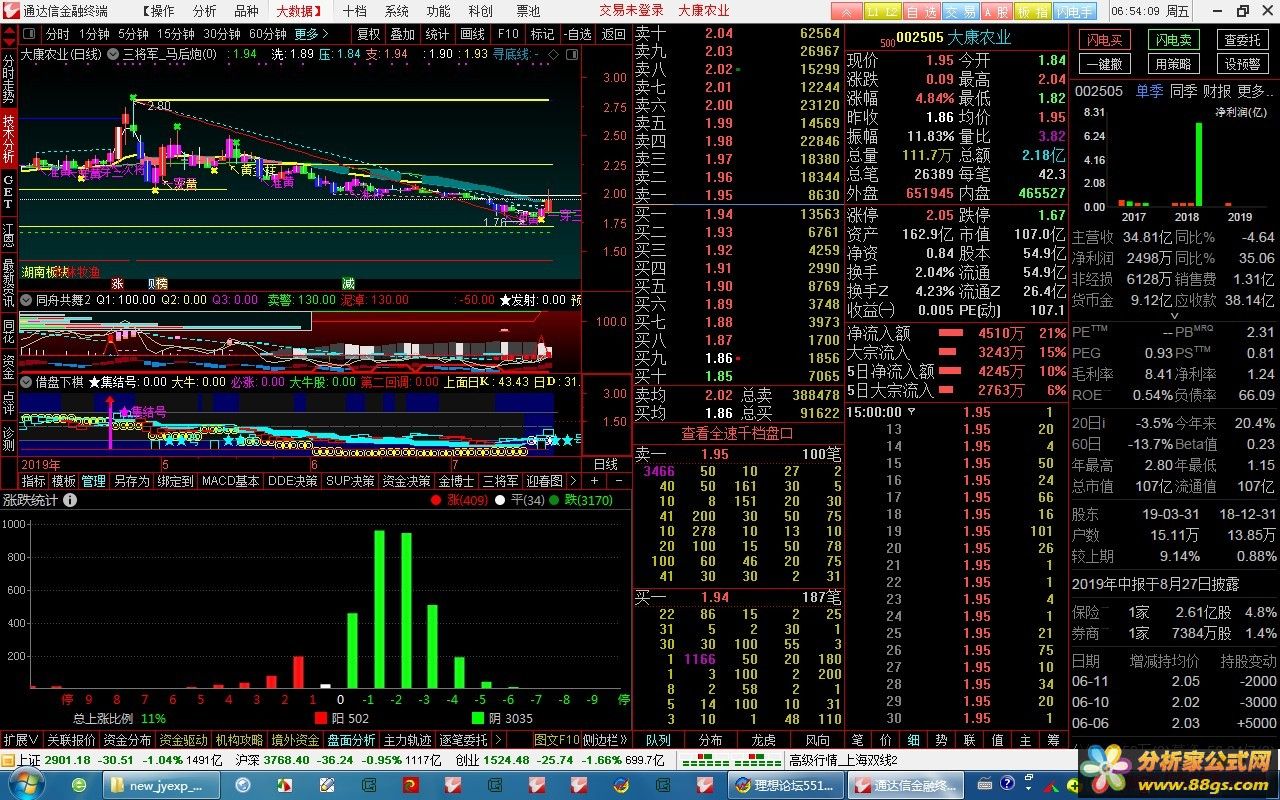Select the 逐笔委托 bottom tab
This screenshot has width=1280, height=800.
click(x=463, y=740)
